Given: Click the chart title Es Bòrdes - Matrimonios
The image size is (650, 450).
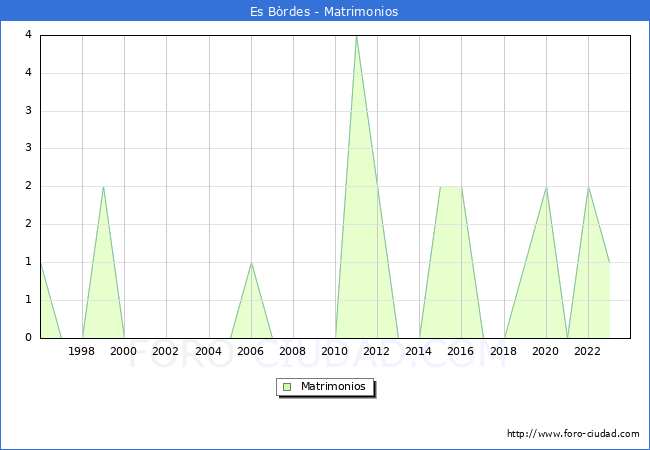Looking at the screenshot, I should (x=324, y=12).
